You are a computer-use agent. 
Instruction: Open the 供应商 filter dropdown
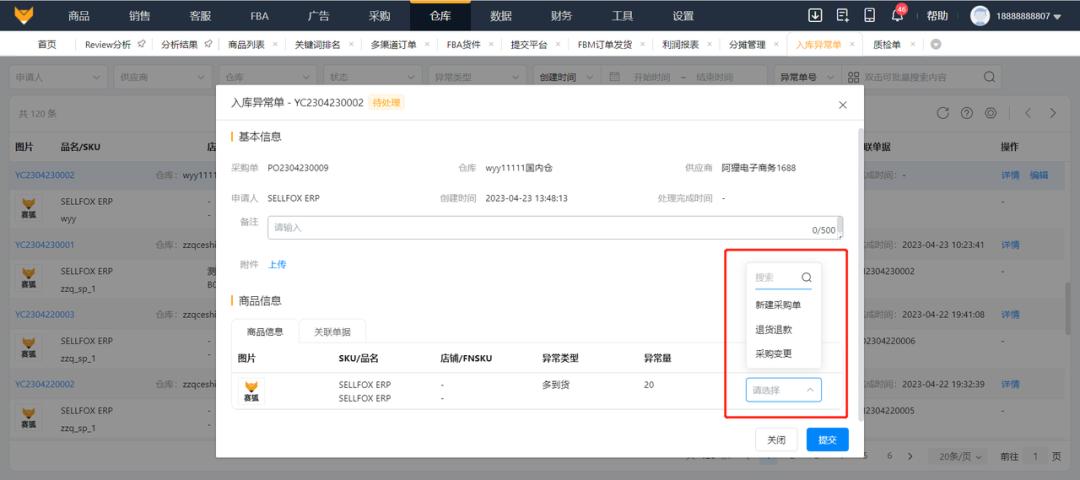[163, 77]
